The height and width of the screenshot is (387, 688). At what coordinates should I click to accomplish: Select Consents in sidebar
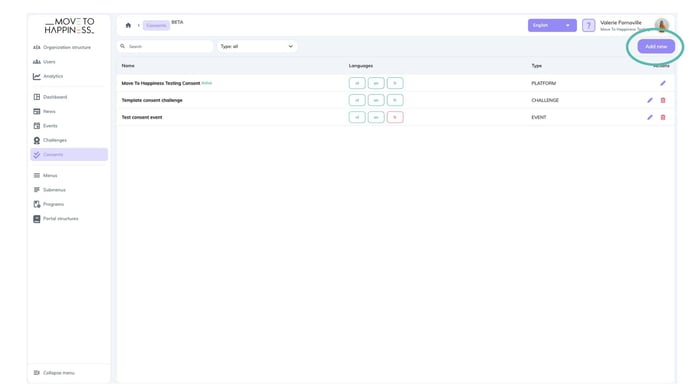(x=69, y=154)
